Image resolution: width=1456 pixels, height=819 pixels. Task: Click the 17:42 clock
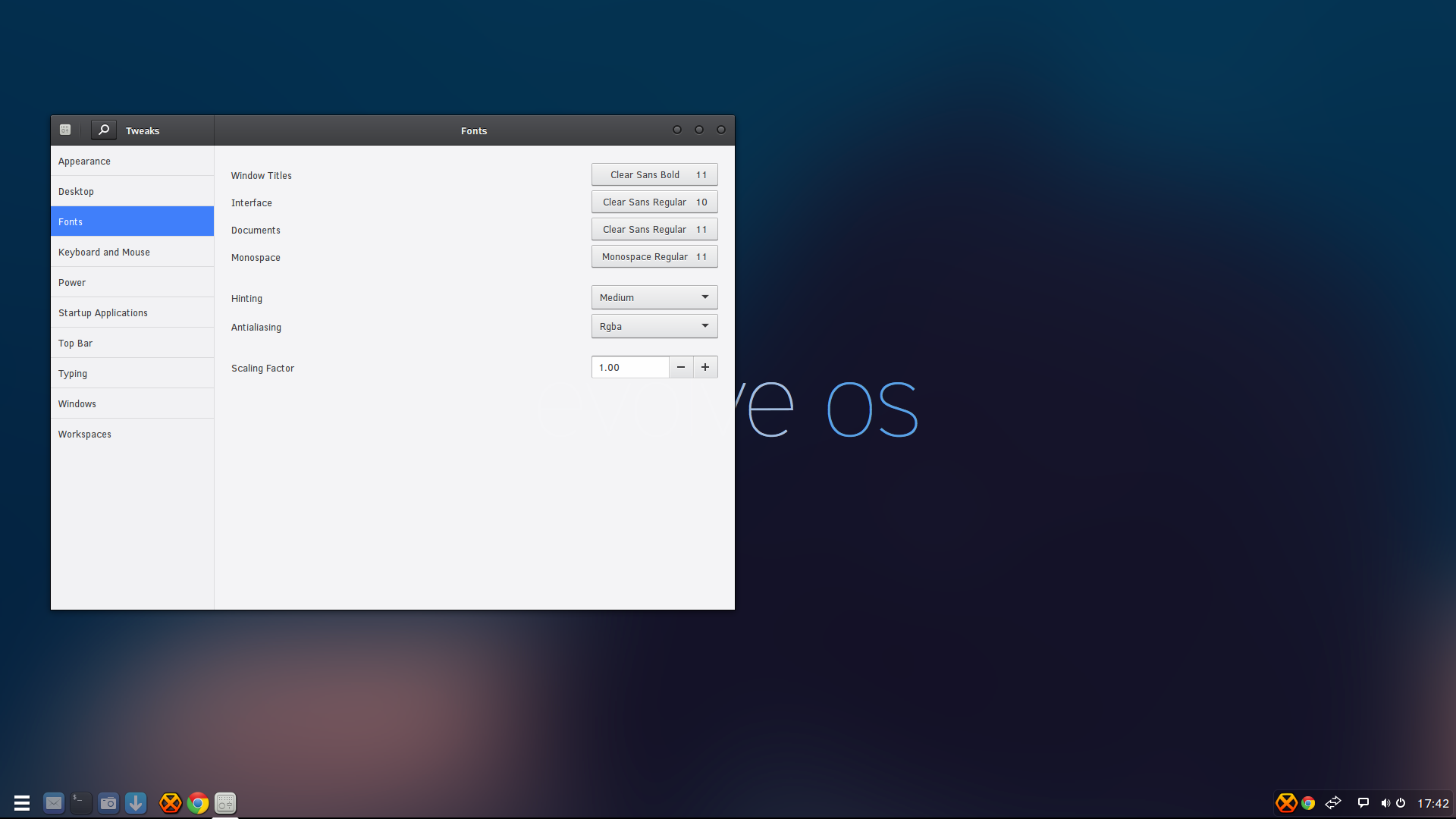1432,803
